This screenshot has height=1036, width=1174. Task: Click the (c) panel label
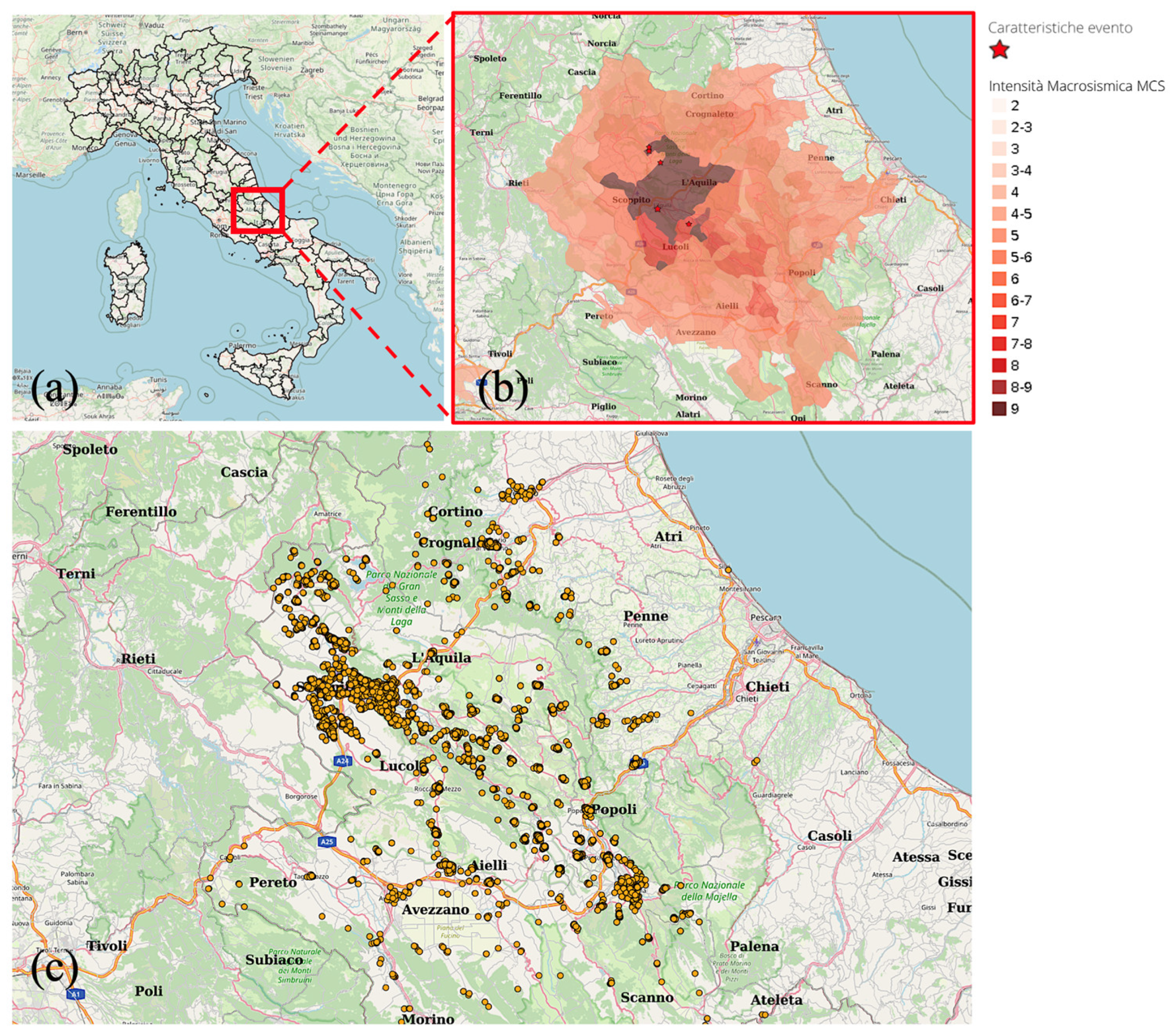coord(54,970)
